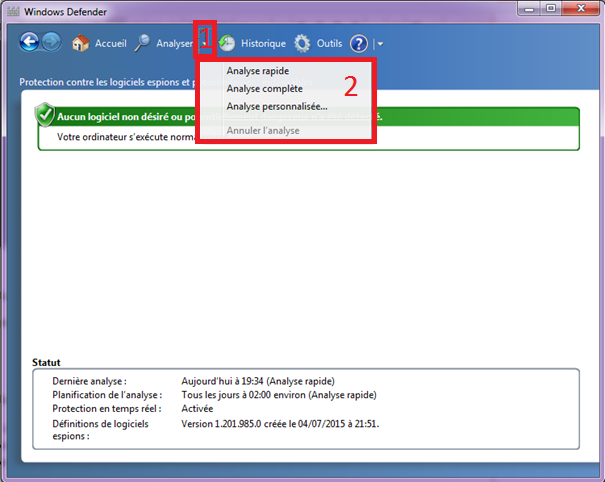Click the Outils gear icon

302,43
